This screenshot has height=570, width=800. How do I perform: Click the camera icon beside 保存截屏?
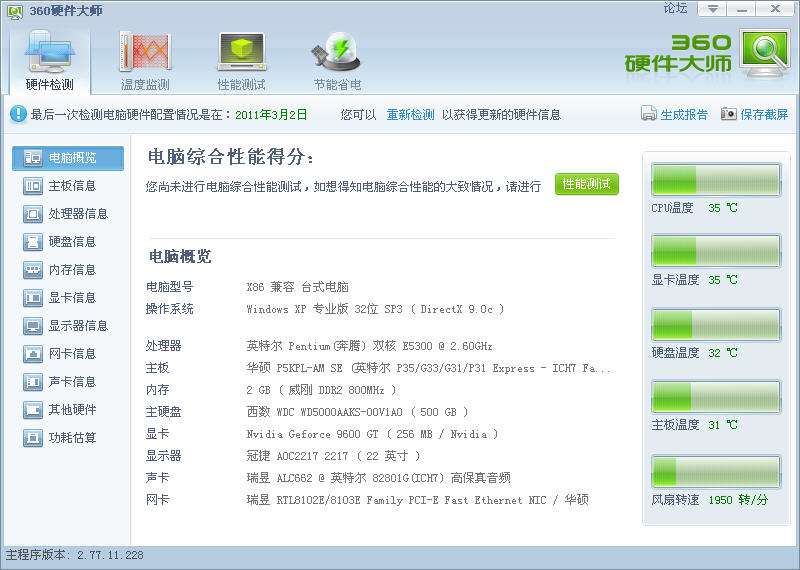[729, 113]
